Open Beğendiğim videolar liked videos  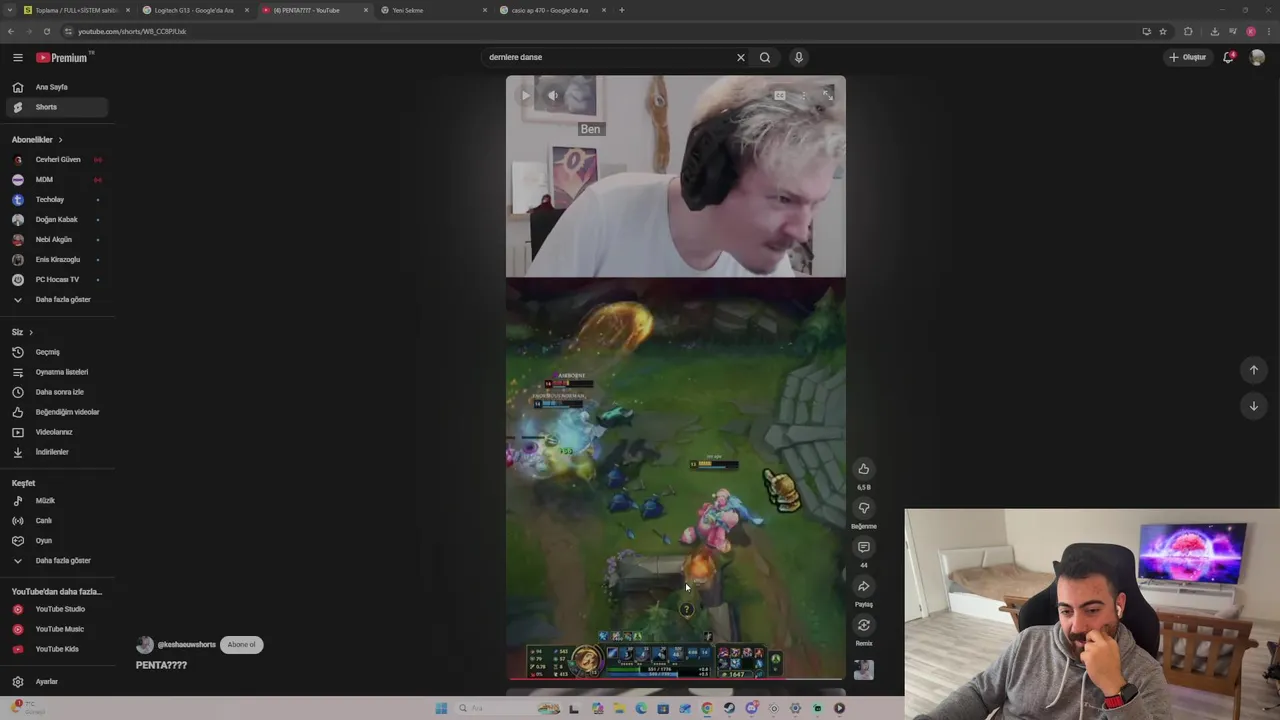[57, 412]
